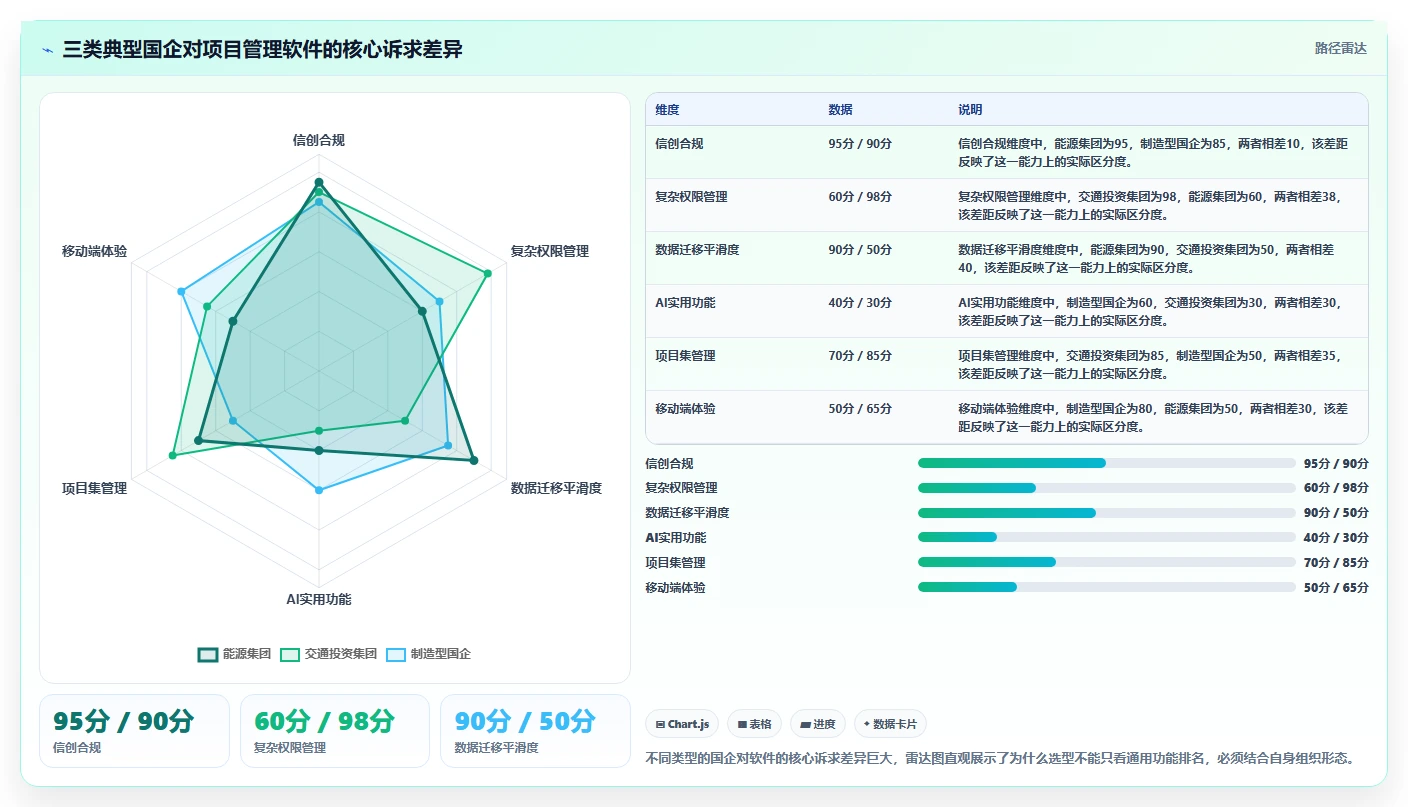Image resolution: width=1408 pixels, height=807 pixels.
Task: Click the table value 70分 / 85分
Action: (860, 356)
